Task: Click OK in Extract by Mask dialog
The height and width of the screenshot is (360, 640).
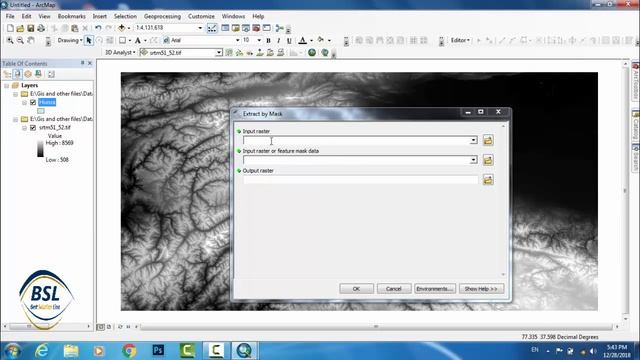Action: [356, 289]
